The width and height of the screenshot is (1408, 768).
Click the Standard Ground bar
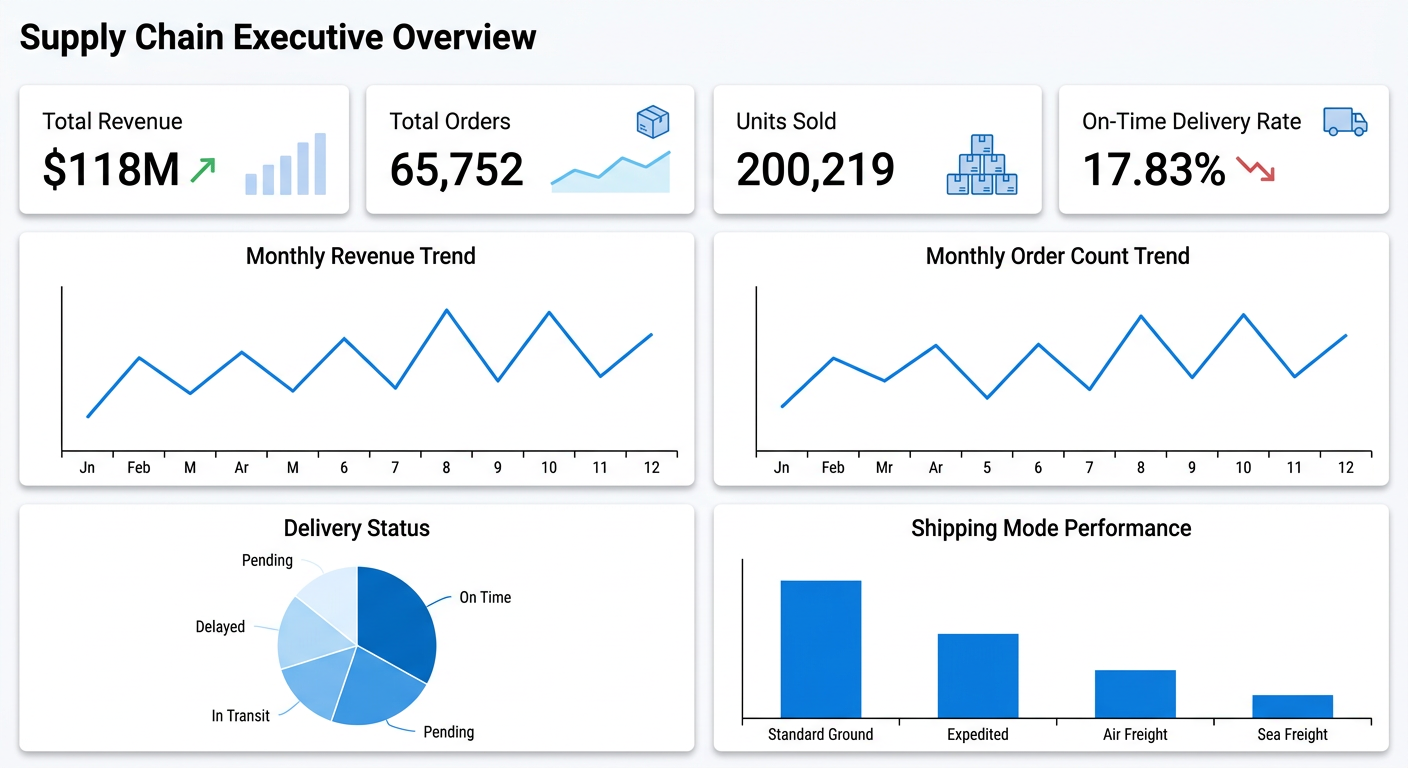click(x=821, y=648)
